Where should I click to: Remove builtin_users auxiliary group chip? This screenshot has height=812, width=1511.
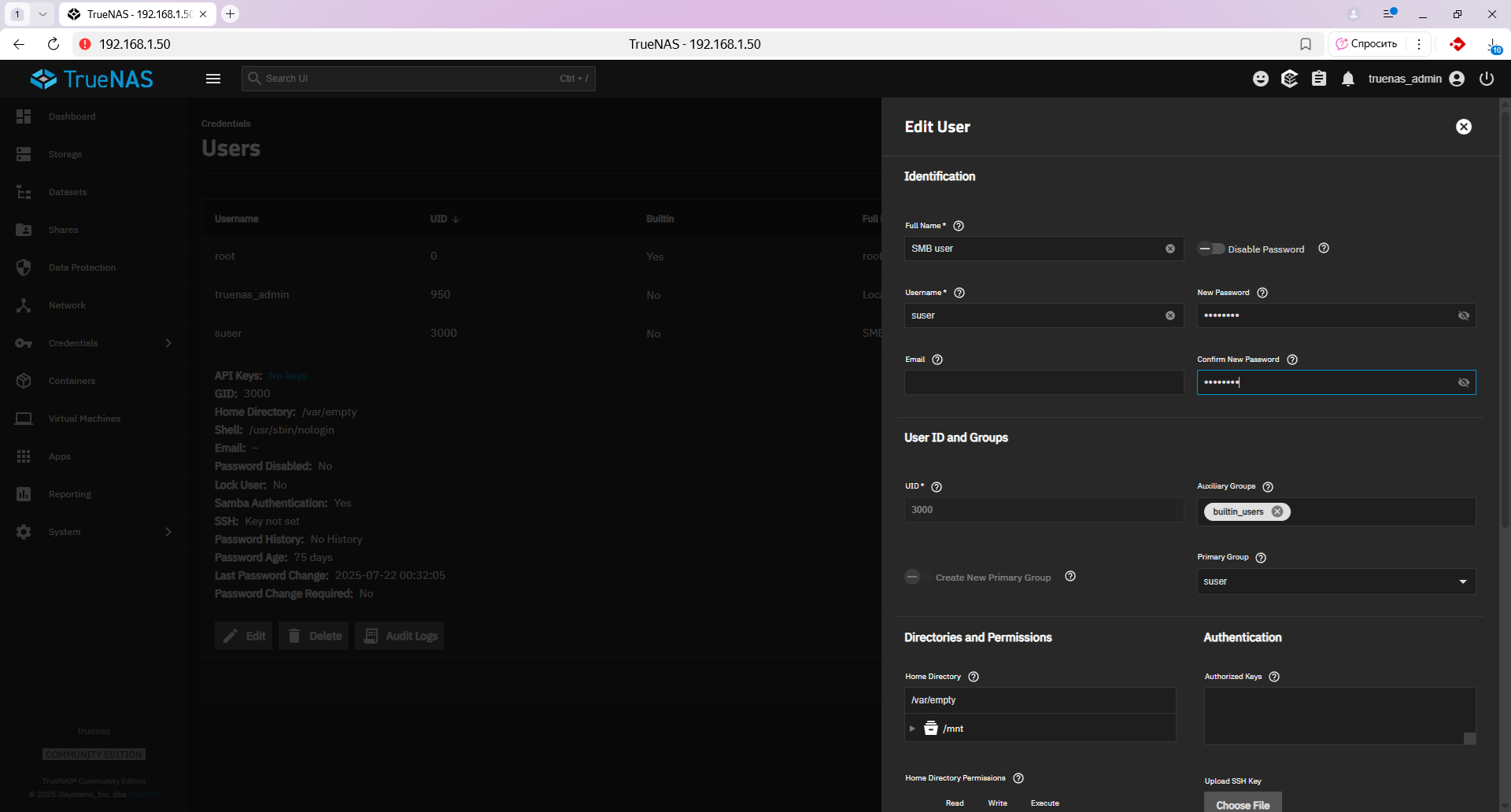coord(1277,511)
